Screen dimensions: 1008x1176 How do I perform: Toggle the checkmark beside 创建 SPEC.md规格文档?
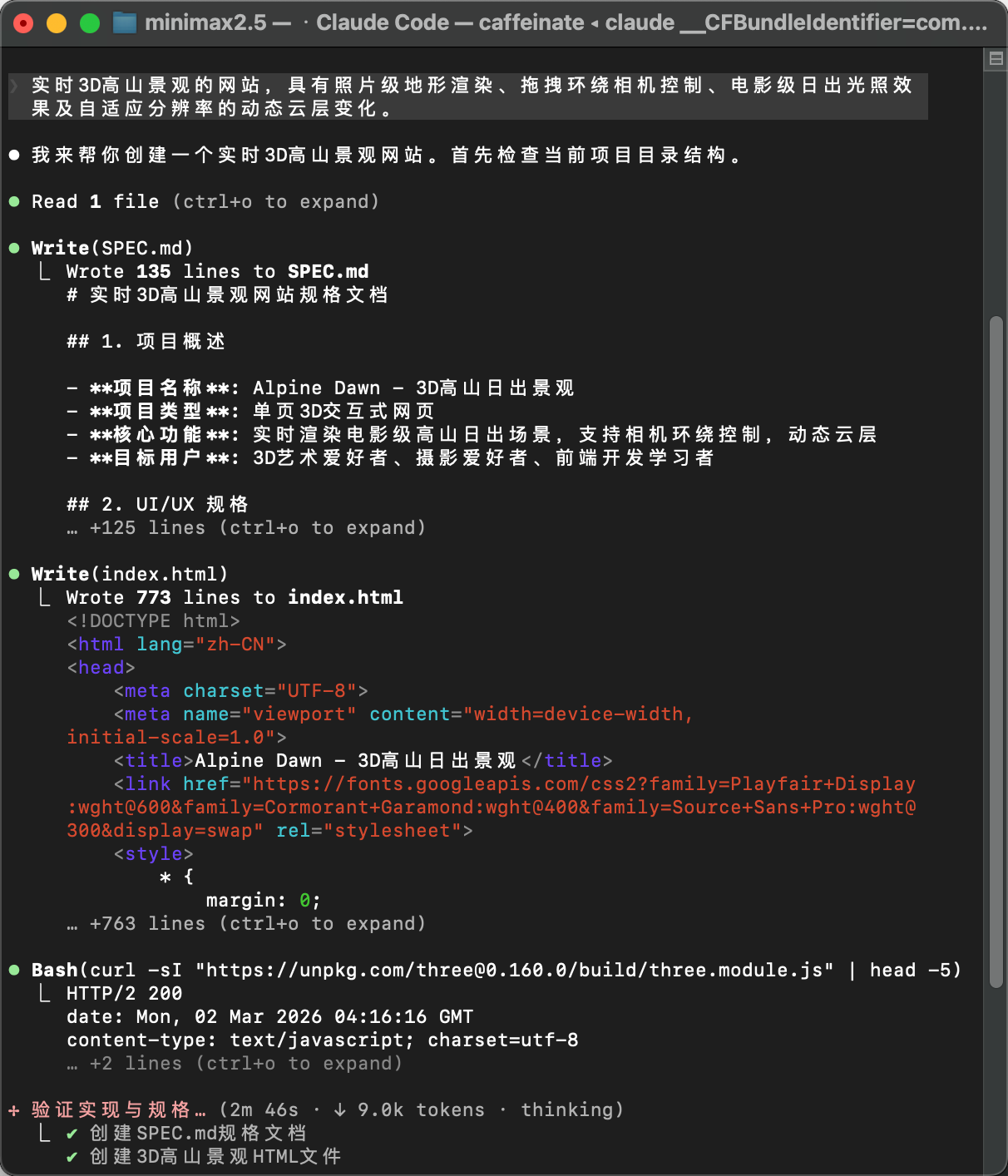(73, 1133)
